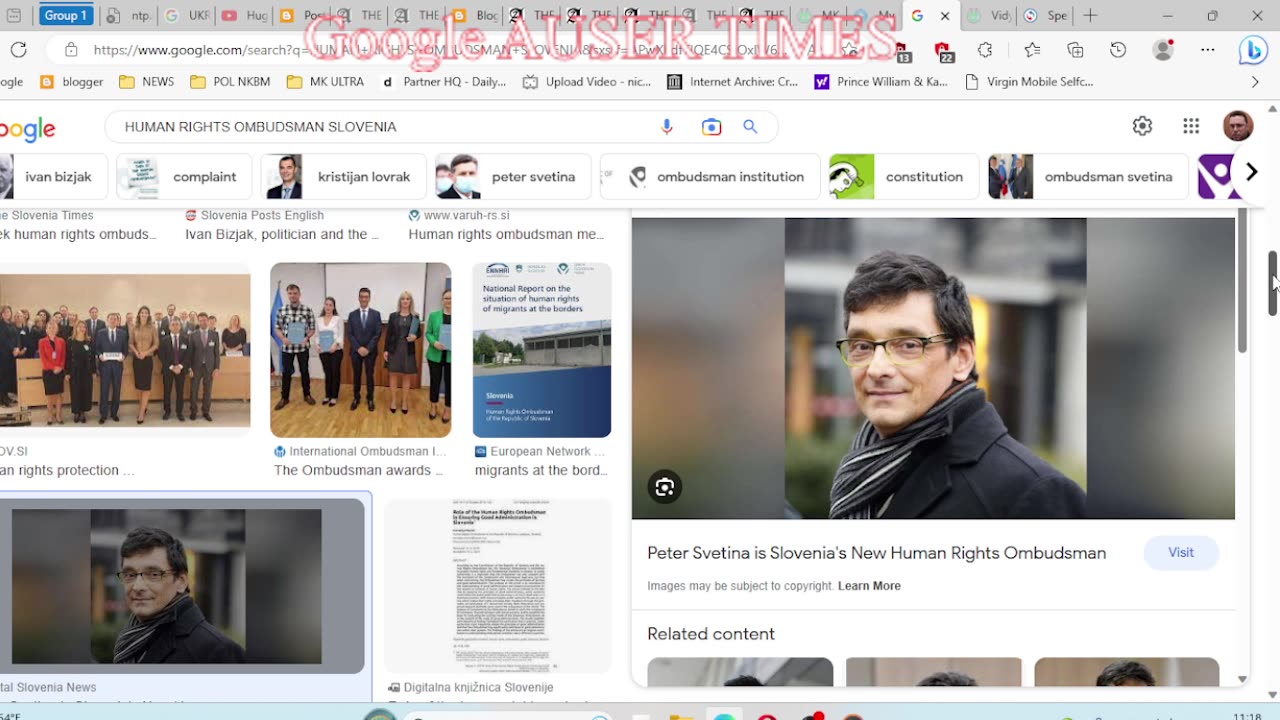Switch to the Bloc blogger tab
The width and height of the screenshot is (1280, 720).
point(474,16)
